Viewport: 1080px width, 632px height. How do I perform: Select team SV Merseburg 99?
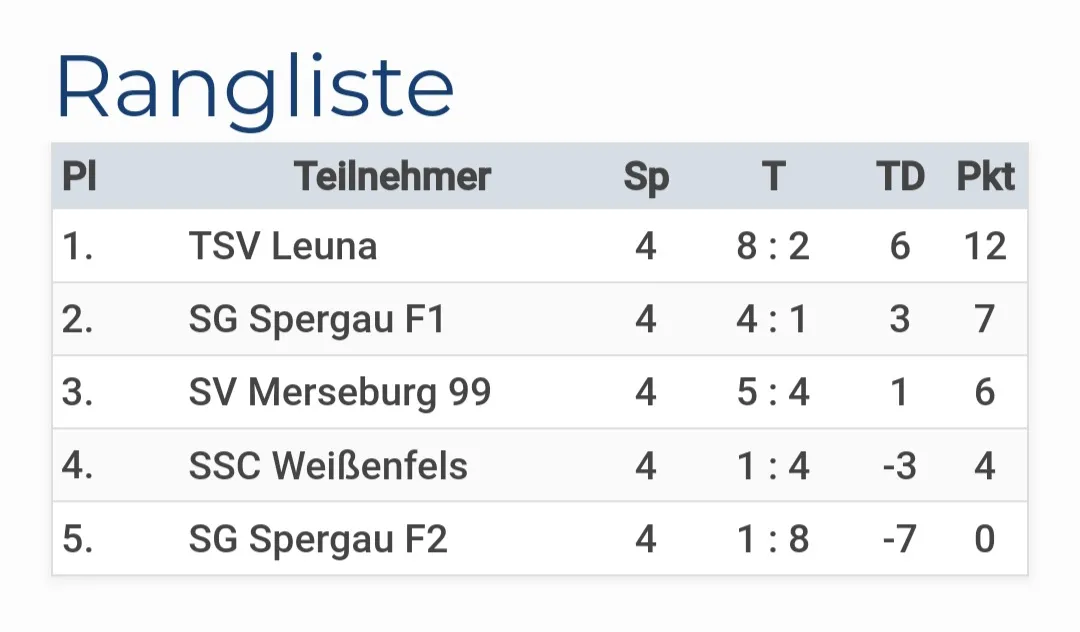(x=340, y=393)
